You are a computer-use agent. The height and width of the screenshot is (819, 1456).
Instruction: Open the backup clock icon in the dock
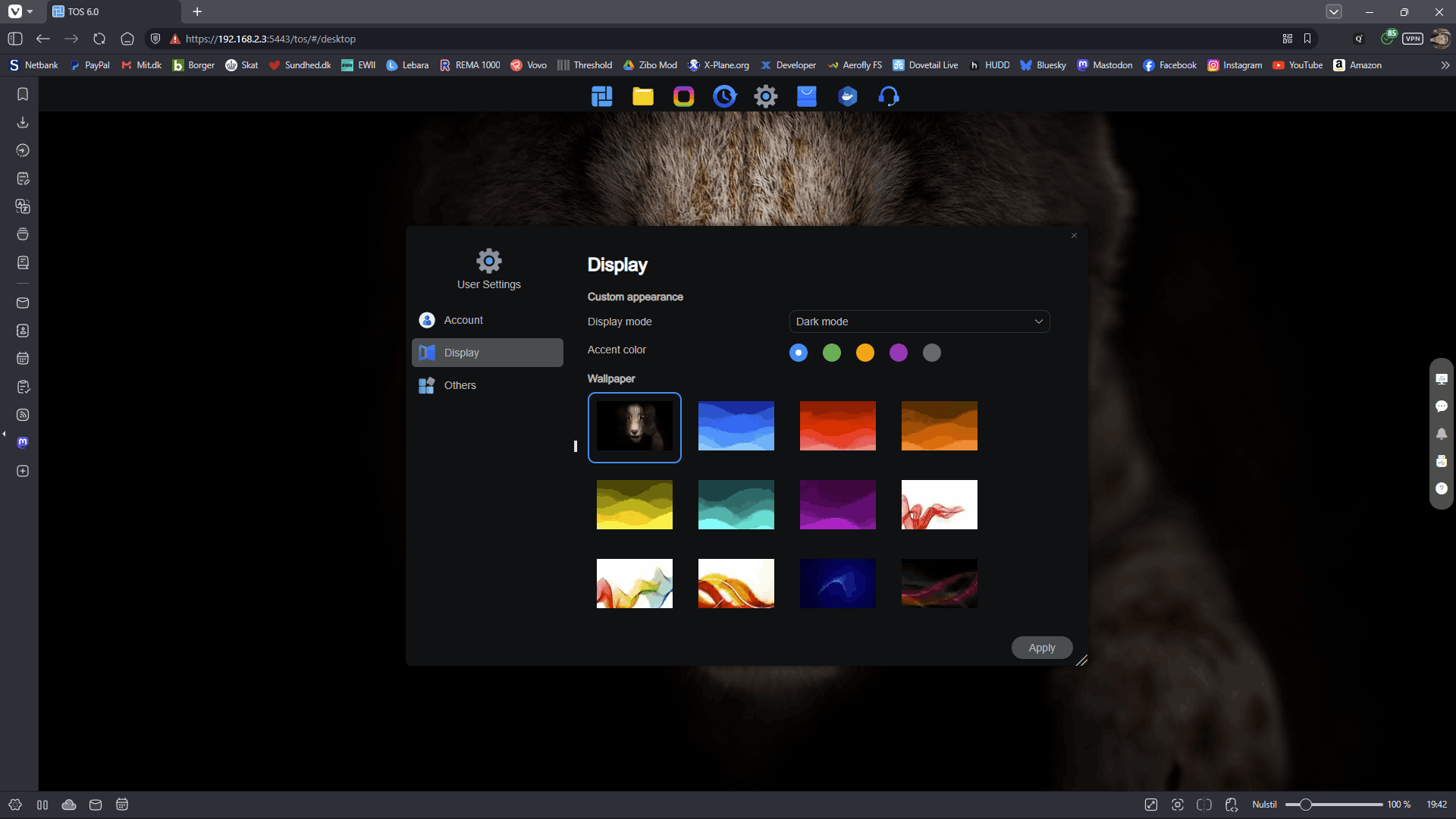(725, 96)
